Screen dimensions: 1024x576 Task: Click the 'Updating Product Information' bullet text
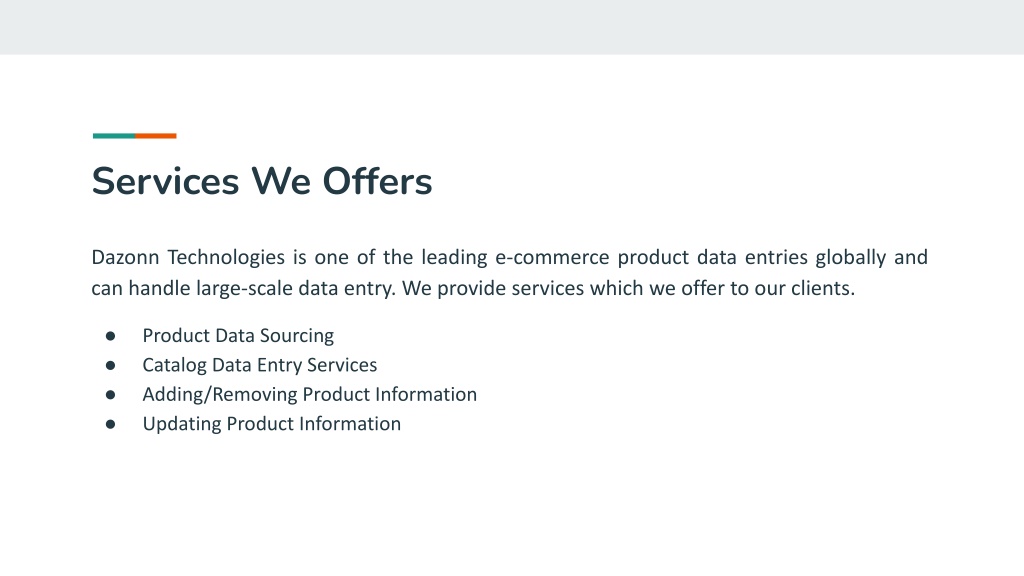pos(272,424)
